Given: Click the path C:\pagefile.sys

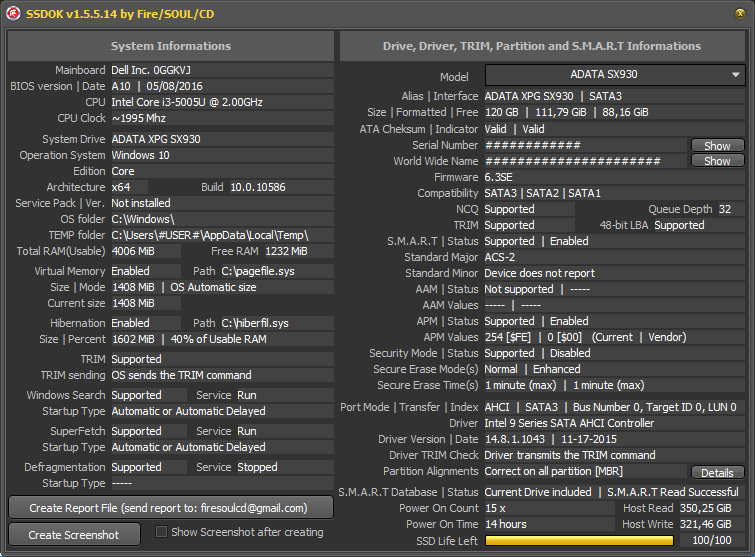Looking at the screenshot, I should tap(258, 272).
